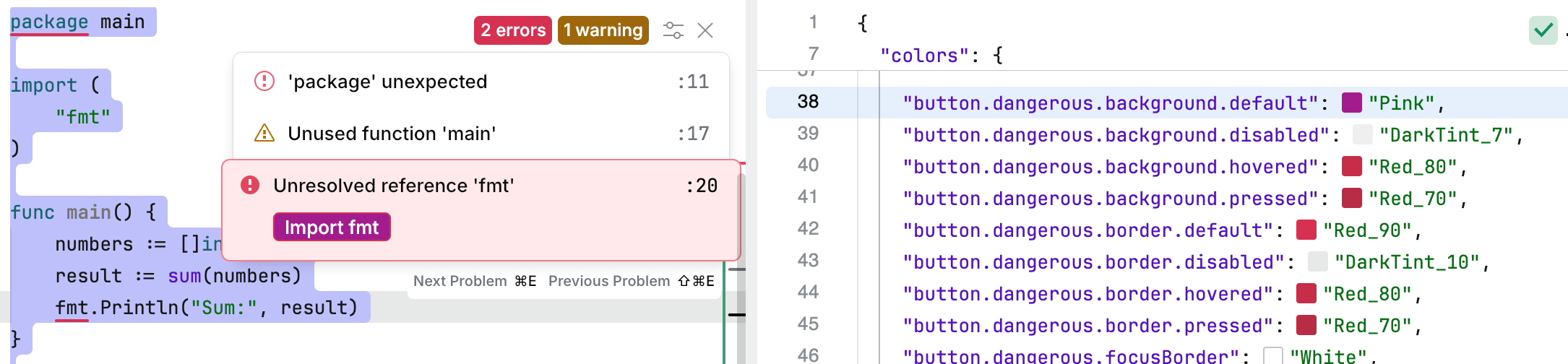The height and width of the screenshot is (364, 1568).
Task: Go to Next Problem
Action: [475, 281]
